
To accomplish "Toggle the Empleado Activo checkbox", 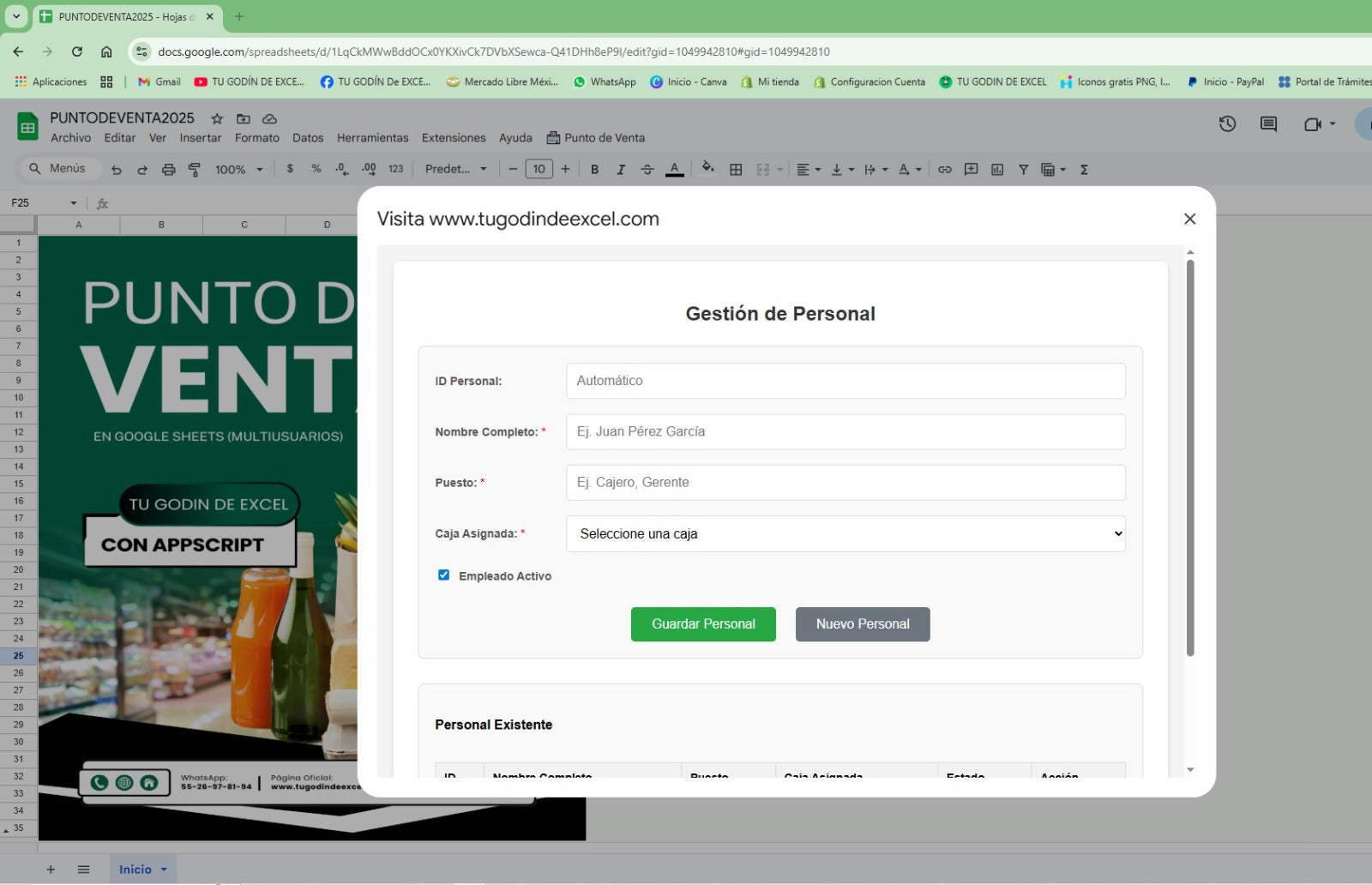I will (x=443, y=575).
